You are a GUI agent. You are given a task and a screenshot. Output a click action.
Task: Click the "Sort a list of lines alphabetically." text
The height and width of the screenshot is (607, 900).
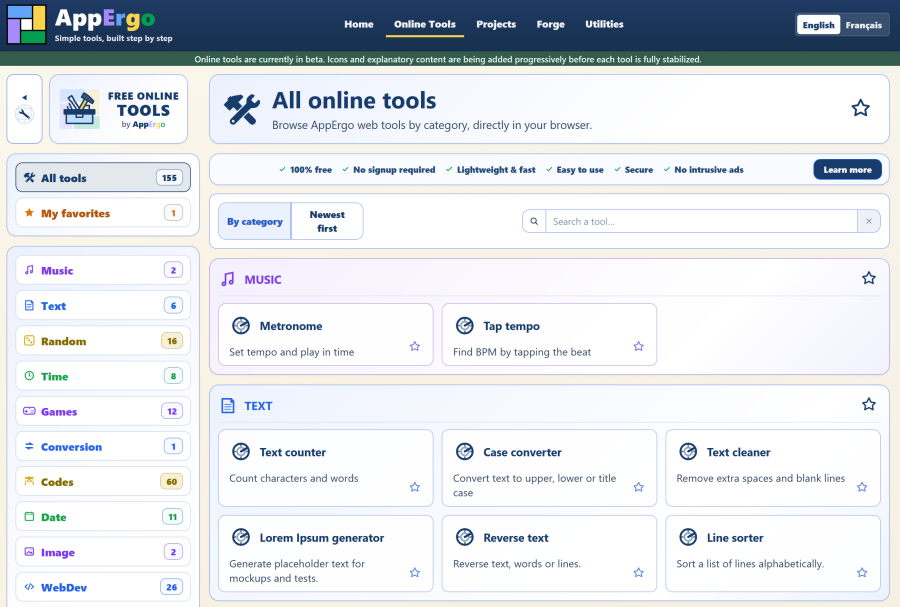750,563
